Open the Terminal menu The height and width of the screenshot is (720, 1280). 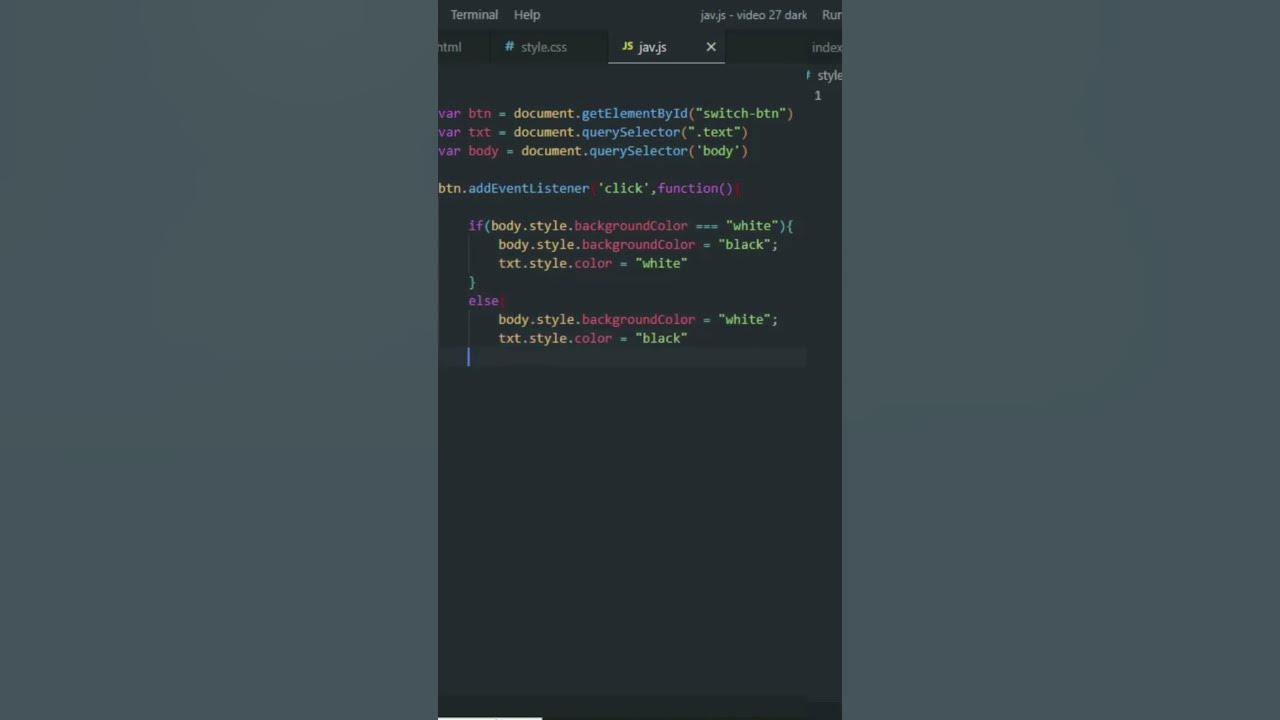(x=474, y=15)
